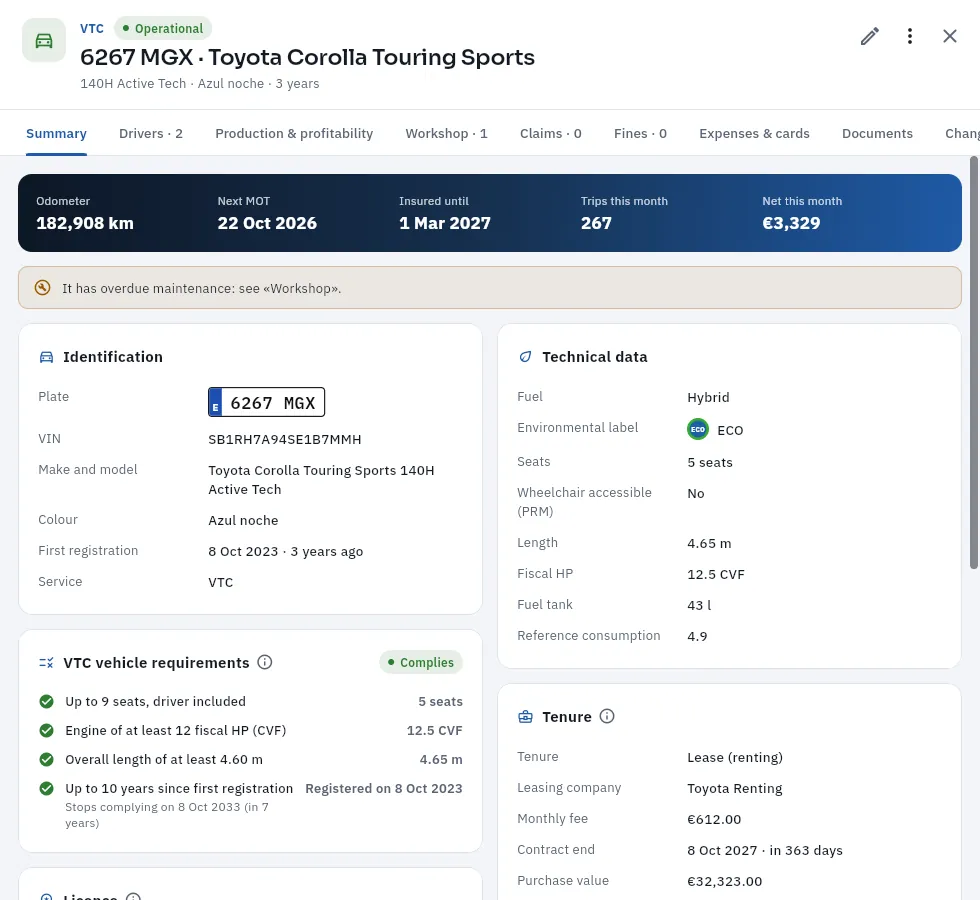Viewport: 980px width, 900px height.
Task: Click the VTC vehicle requirements checklist icon
Action: tap(46, 662)
